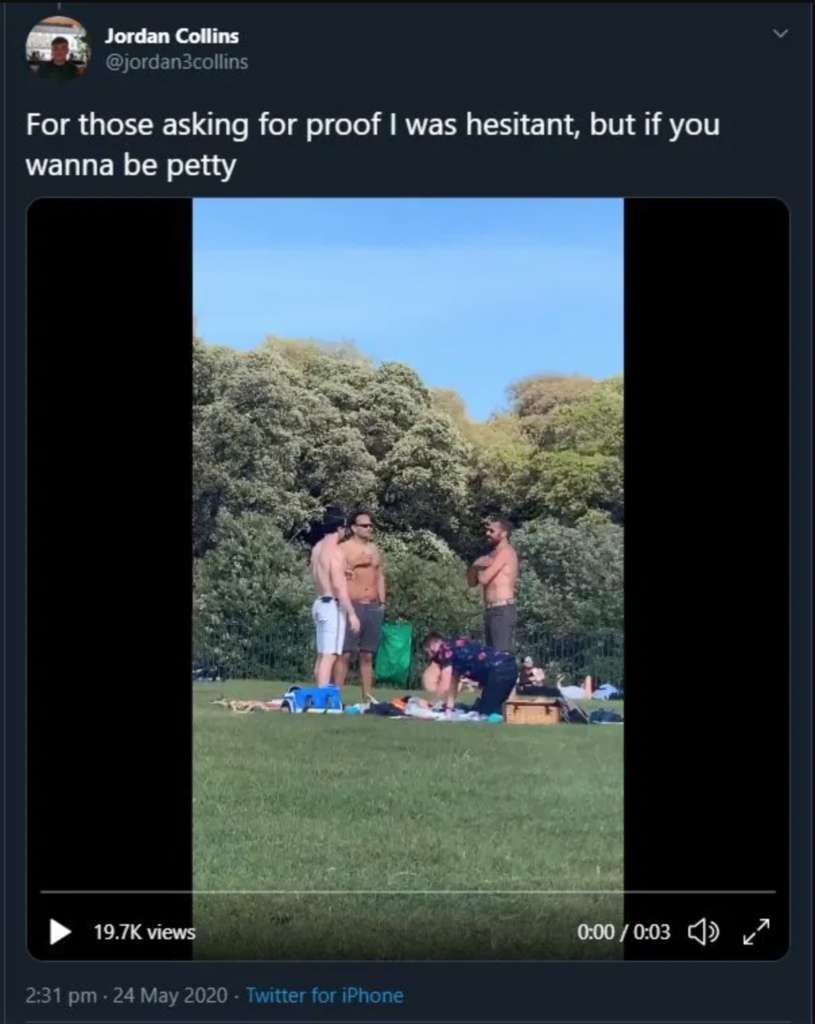The width and height of the screenshot is (815, 1024).
Task: Click the wicker picnic basket in video
Action: [532, 711]
